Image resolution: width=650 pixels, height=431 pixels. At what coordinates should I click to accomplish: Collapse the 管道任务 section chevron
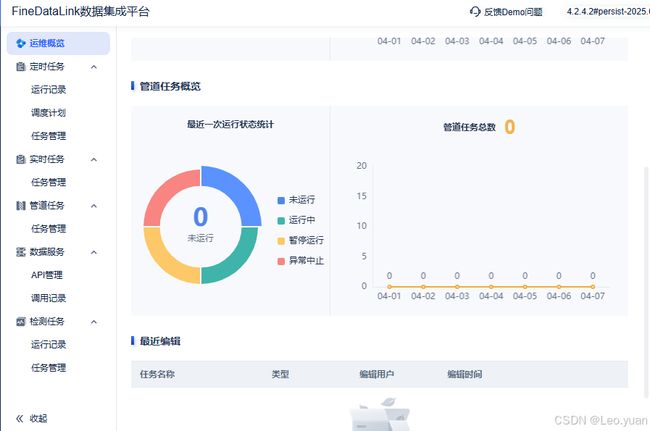coord(94,206)
